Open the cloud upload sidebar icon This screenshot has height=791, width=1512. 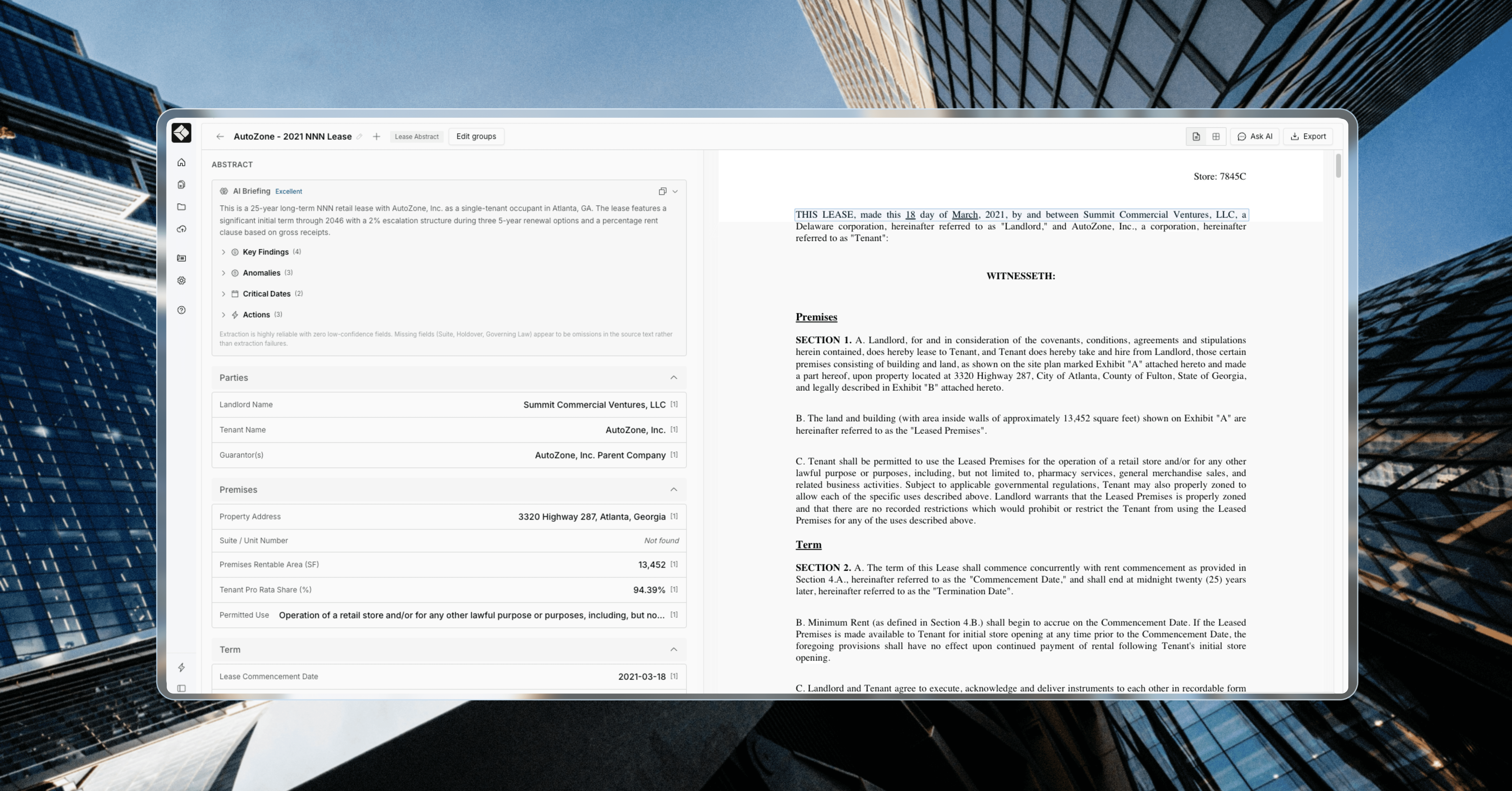pyautogui.click(x=181, y=229)
